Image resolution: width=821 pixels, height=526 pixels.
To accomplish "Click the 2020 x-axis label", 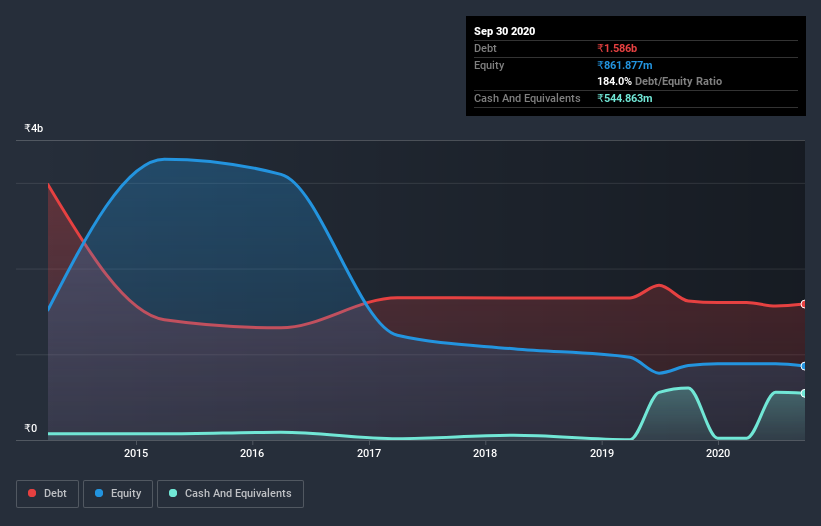I will click(718, 453).
